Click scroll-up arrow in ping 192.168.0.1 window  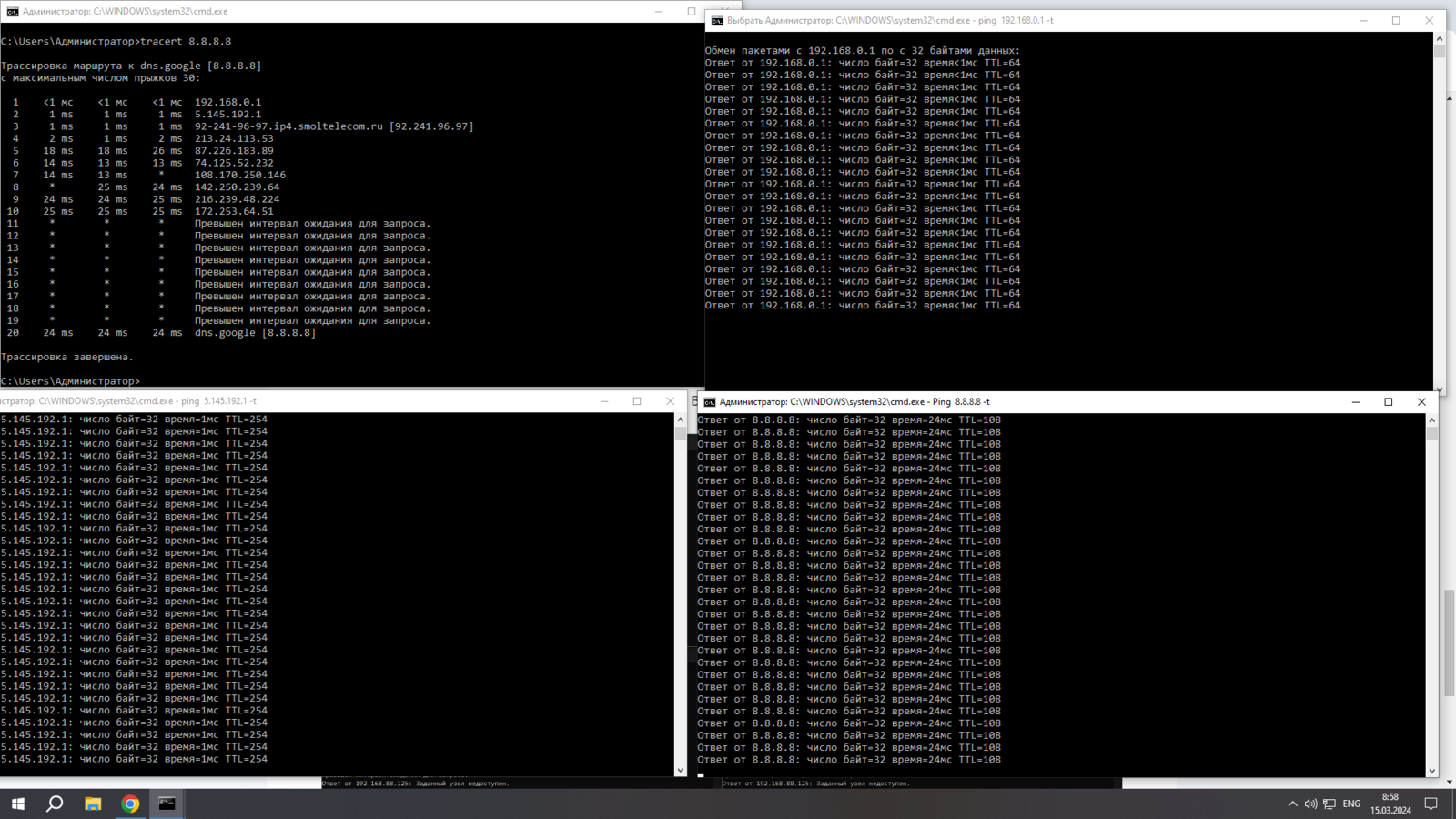coord(1439,39)
